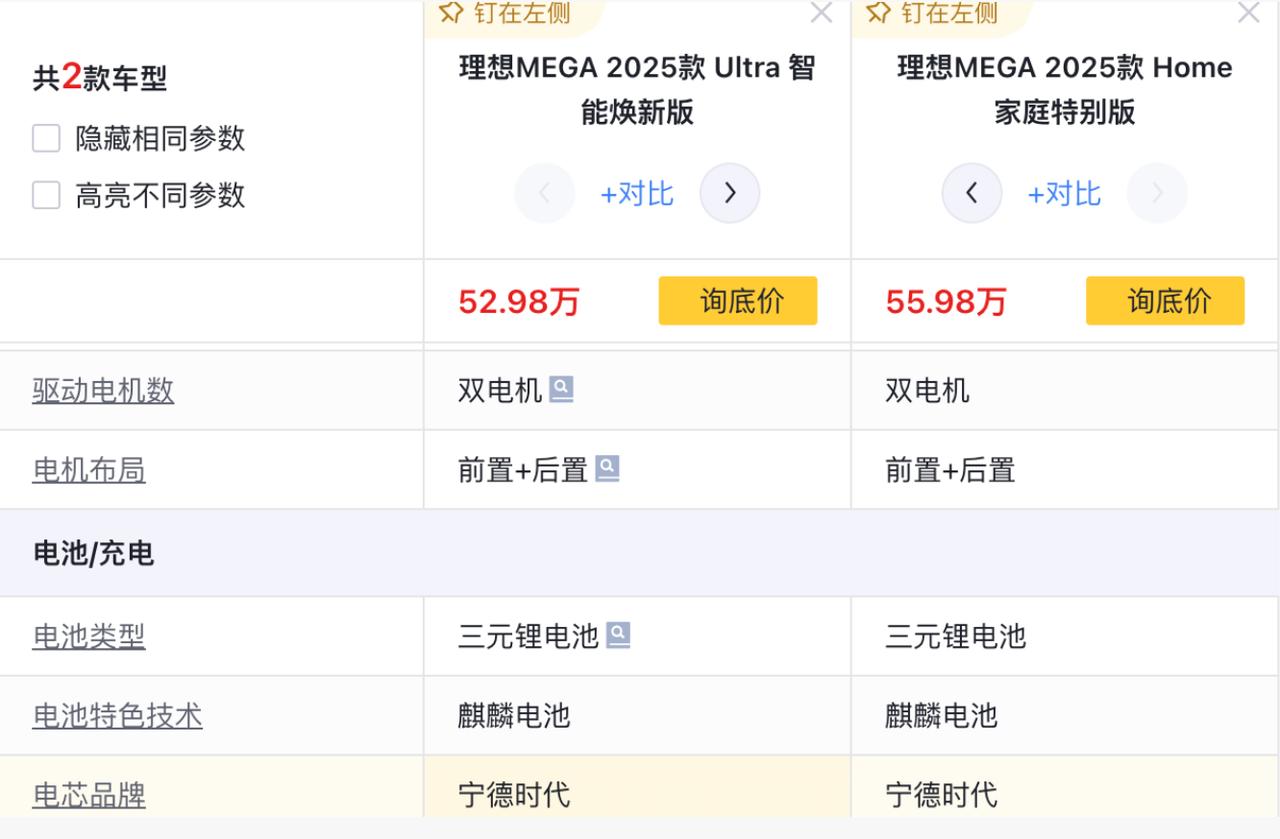
Task: Click the info icon next to 三元锂电池
Action: [619, 635]
